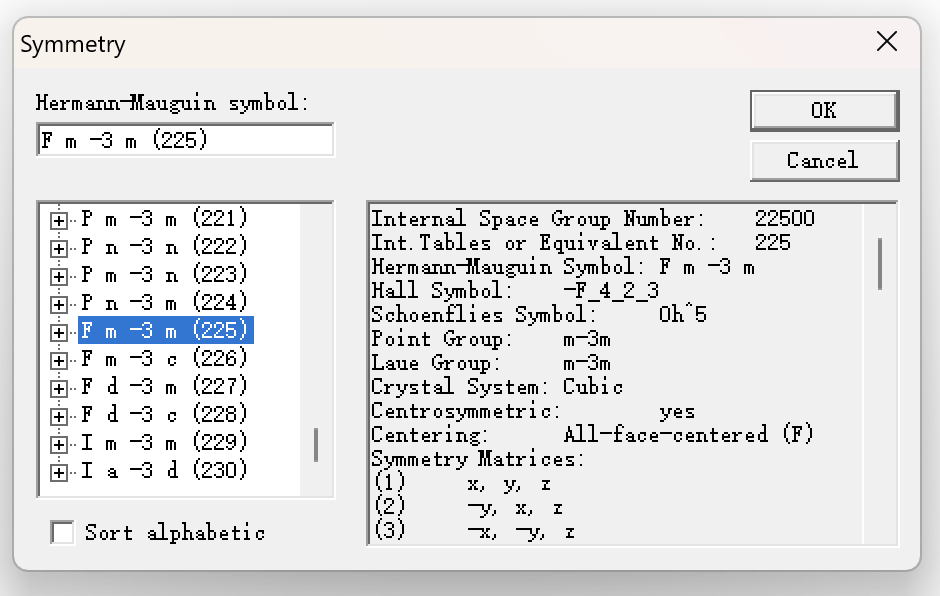Select space group F m -3 c (226)
The image size is (940, 596).
[x=164, y=358]
